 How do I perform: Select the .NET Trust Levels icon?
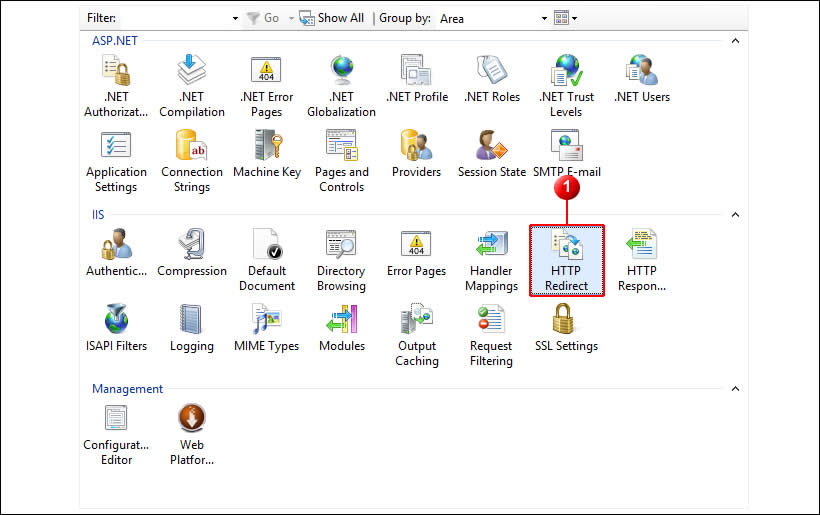pos(566,85)
